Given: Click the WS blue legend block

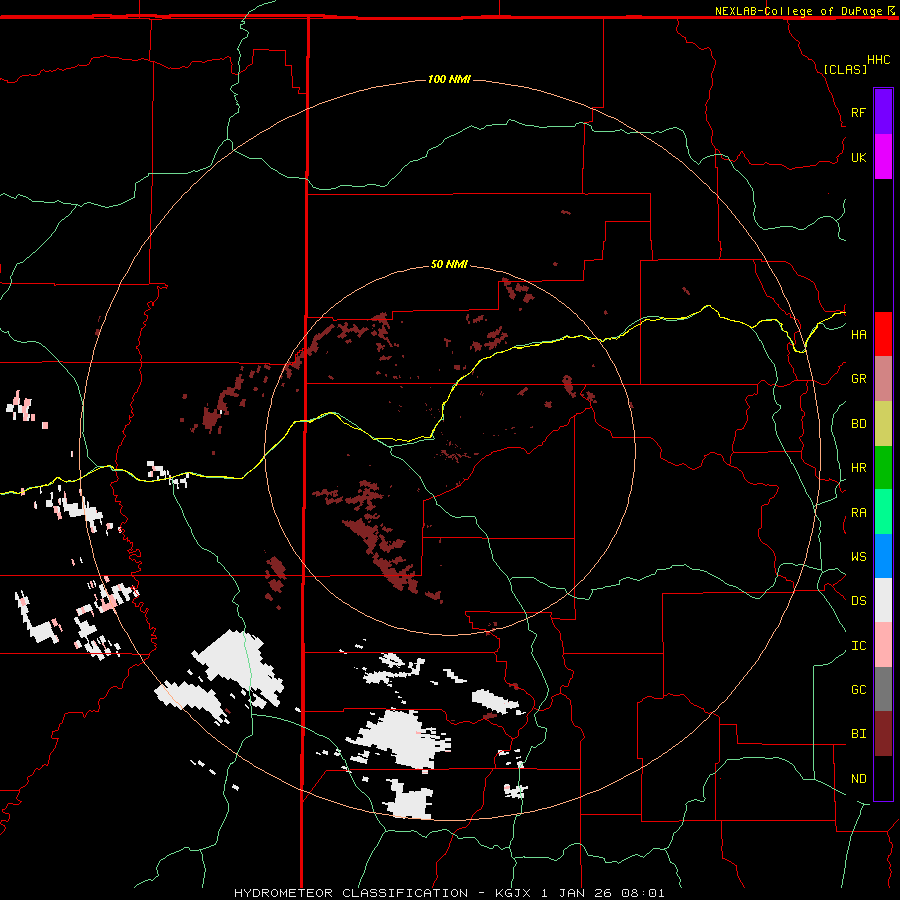Looking at the screenshot, I should (x=883, y=556).
